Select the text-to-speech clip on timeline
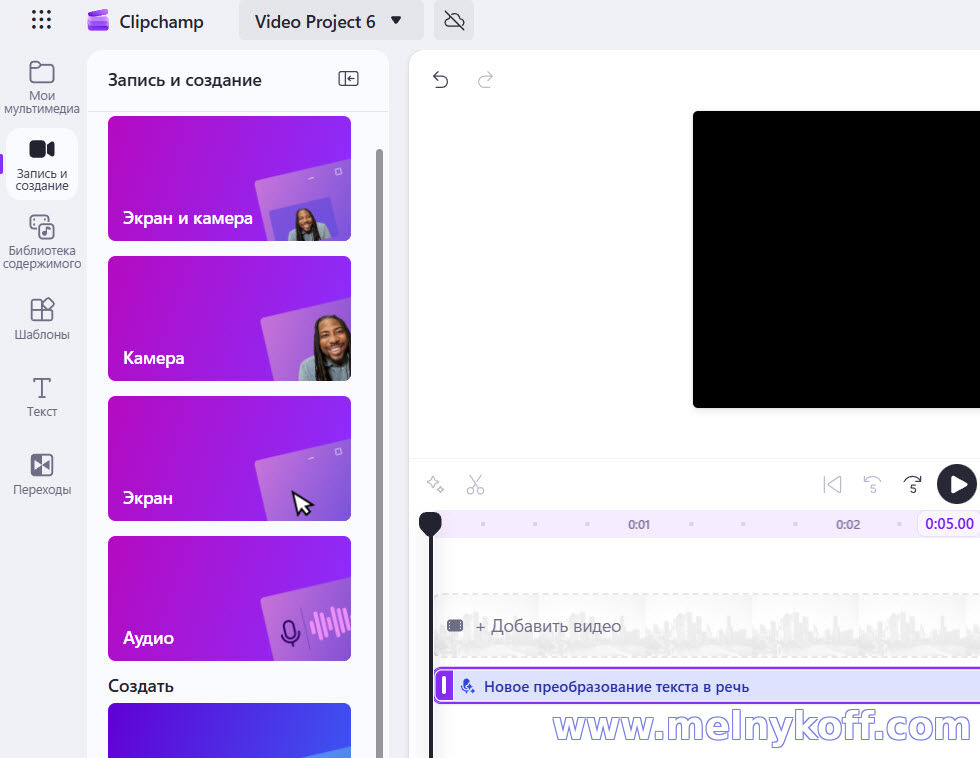This screenshot has height=758, width=980. click(700, 687)
